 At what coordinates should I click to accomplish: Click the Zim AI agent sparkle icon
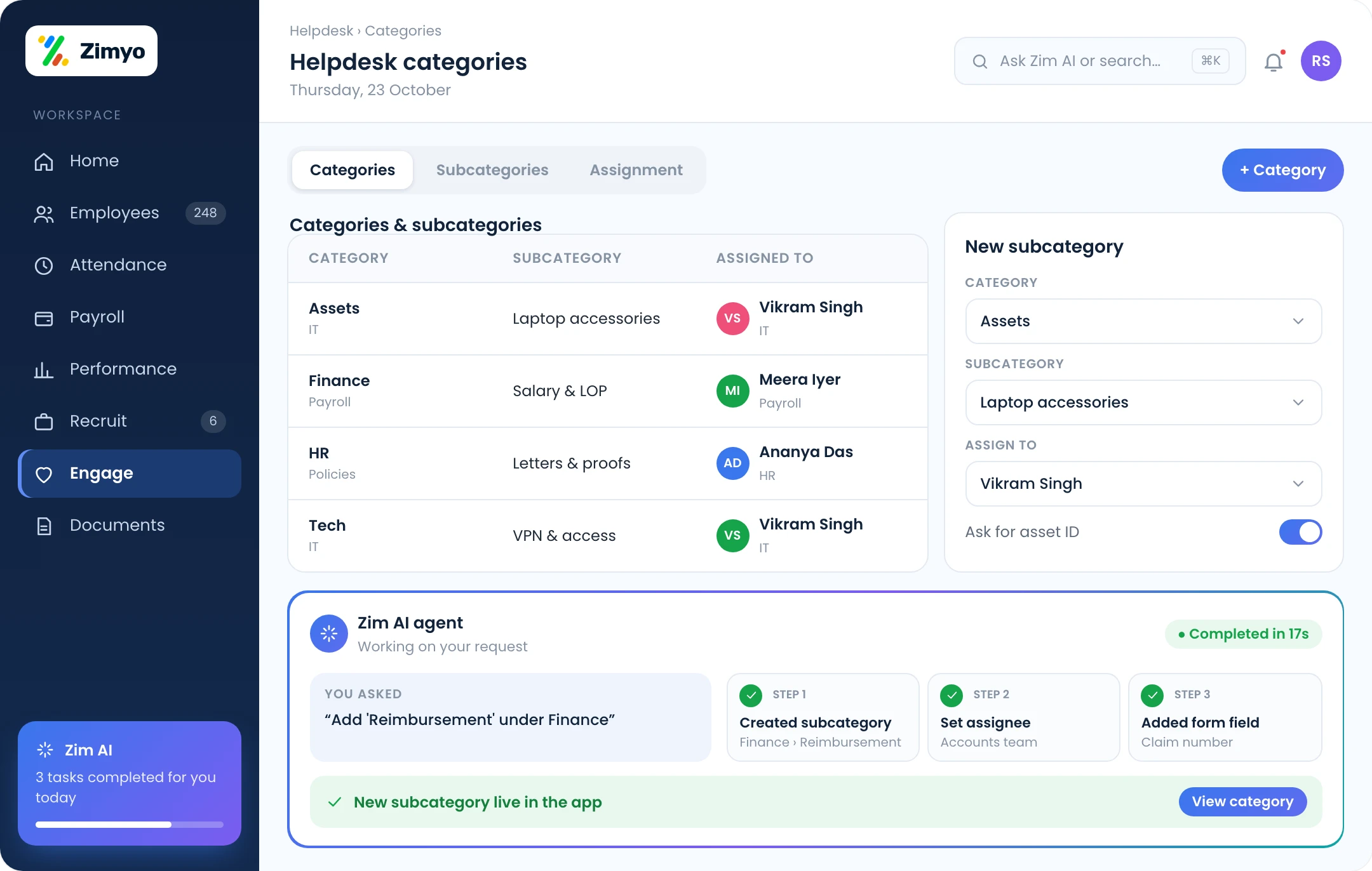pos(329,634)
